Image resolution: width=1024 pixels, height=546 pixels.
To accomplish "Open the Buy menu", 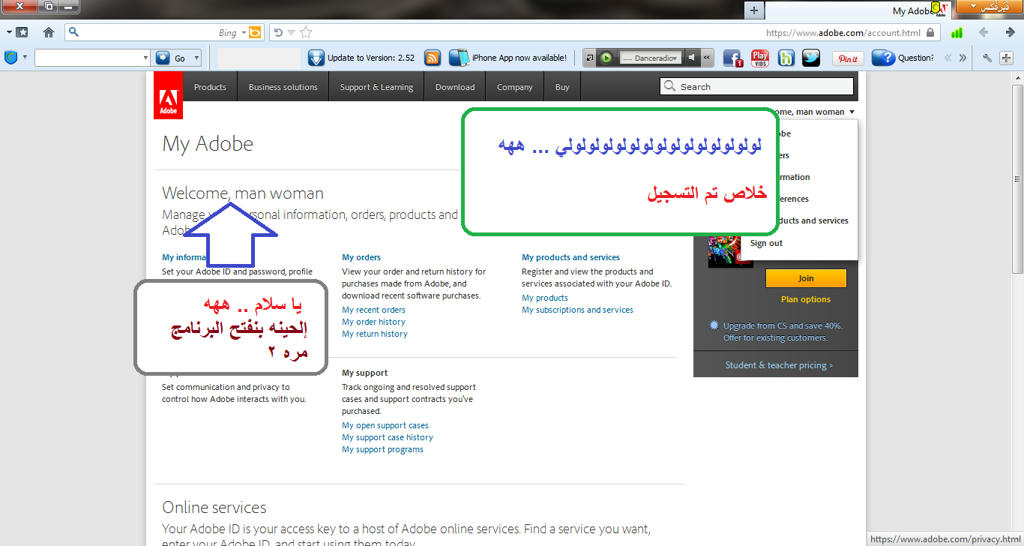I will click(562, 87).
